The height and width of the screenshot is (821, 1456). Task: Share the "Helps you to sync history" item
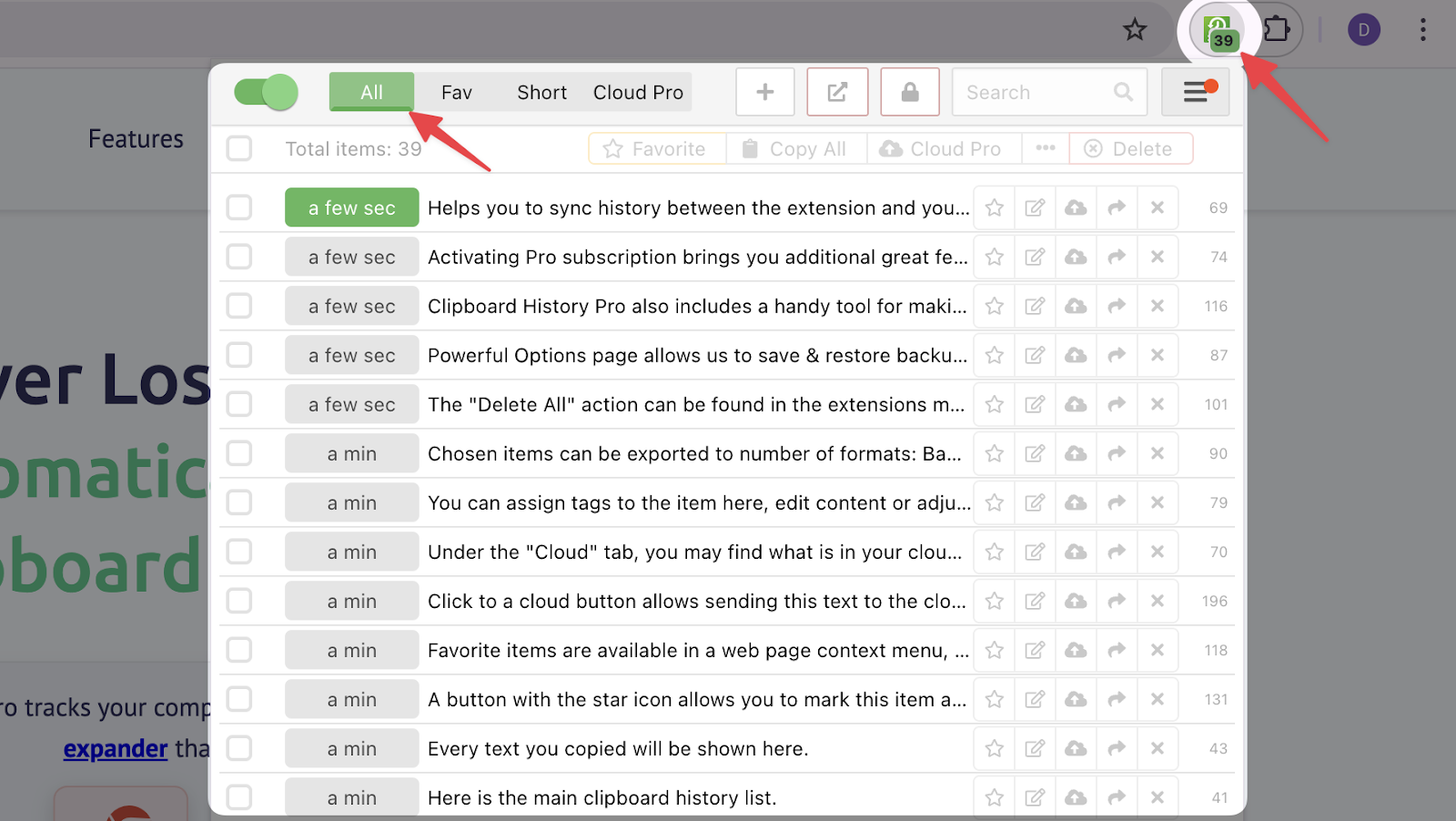tap(1117, 208)
